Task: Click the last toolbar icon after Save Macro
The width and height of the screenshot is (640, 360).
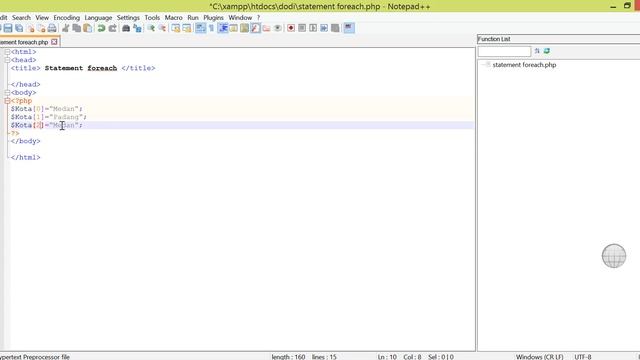Action: pyautogui.click(x=349, y=28)
